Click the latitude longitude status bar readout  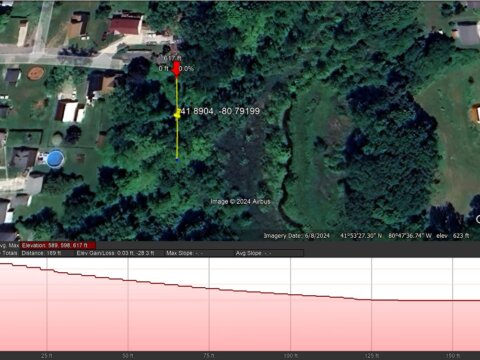386,236
